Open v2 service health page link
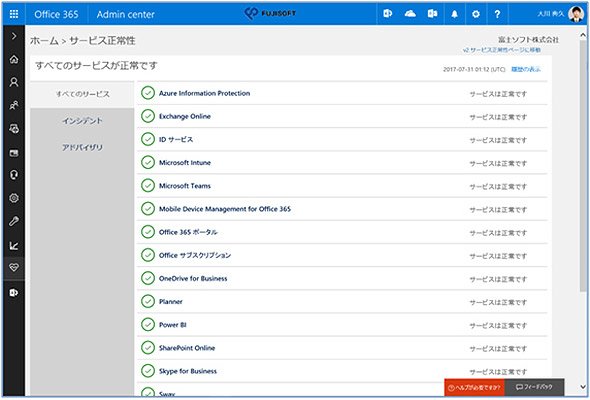 (x=502, y=50)
